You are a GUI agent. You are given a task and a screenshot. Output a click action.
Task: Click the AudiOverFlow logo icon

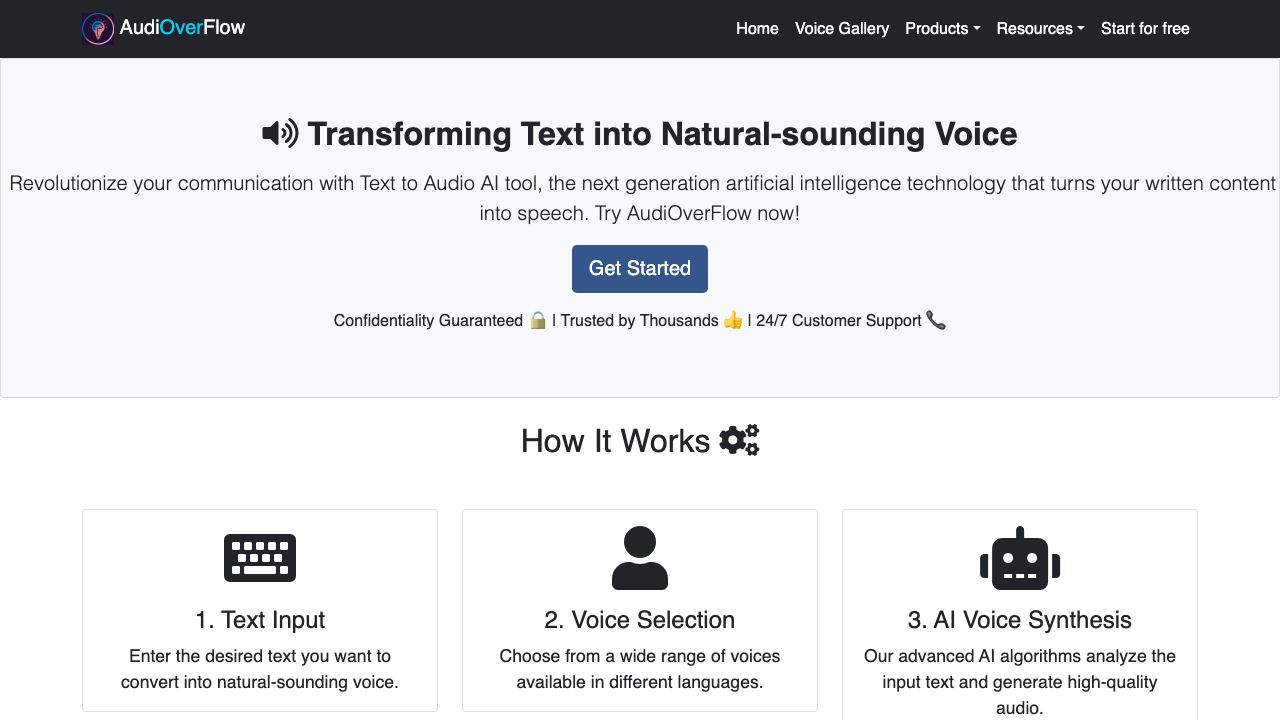tap(98, 29)
